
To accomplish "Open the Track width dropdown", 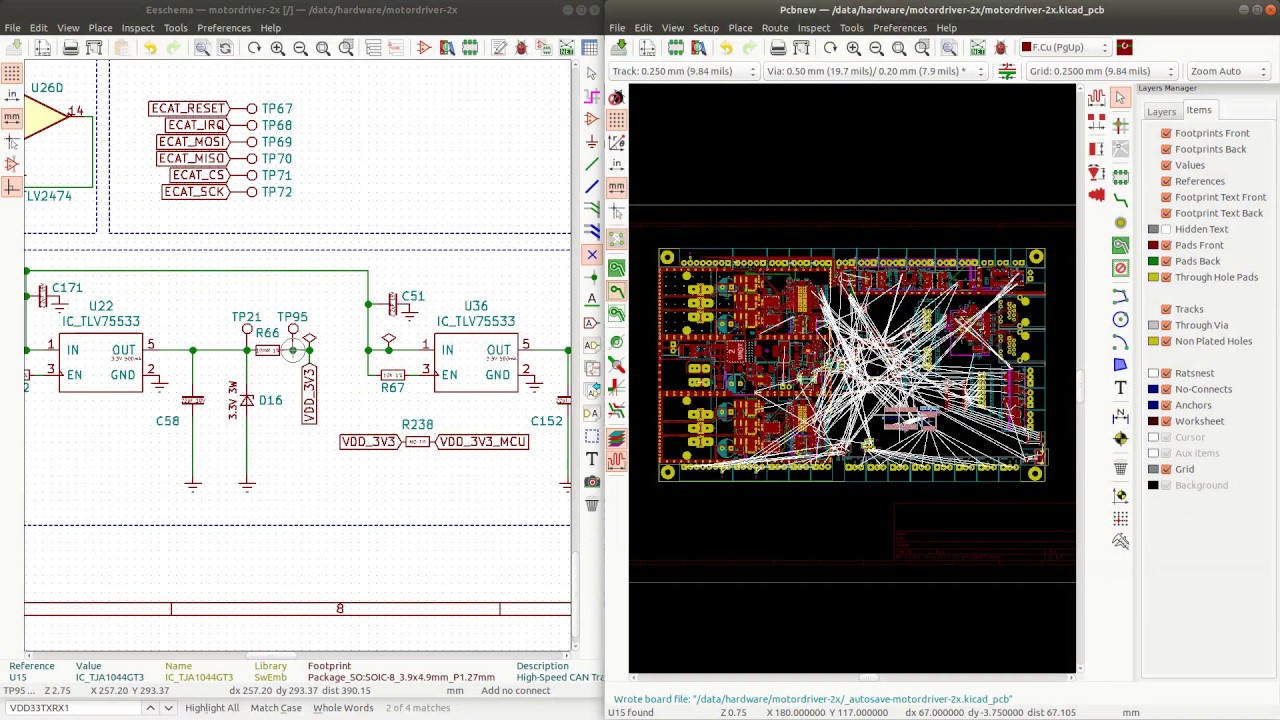I will point(684,71).
